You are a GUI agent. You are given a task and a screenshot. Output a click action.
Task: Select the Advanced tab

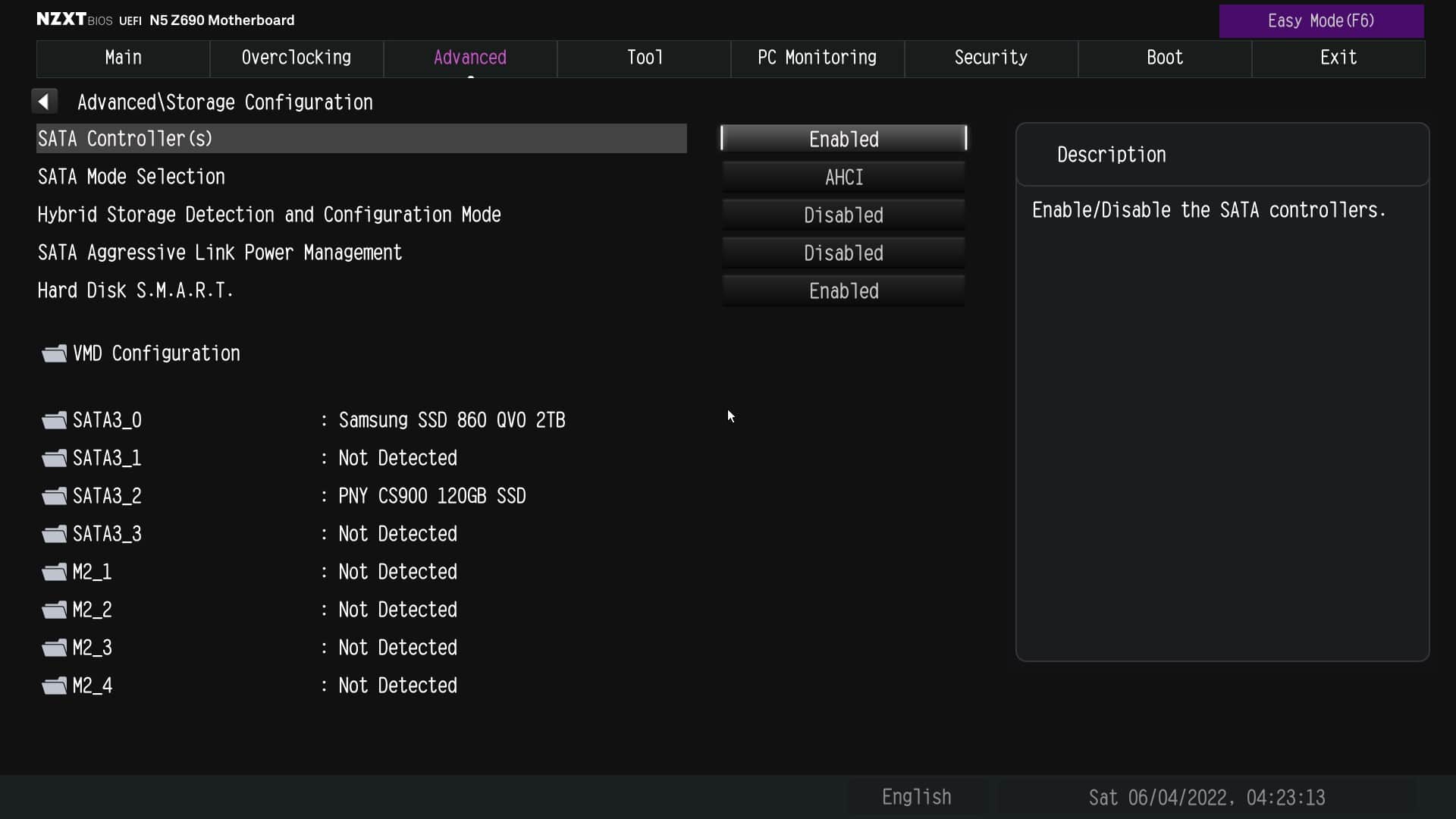[x=470, y=58]
